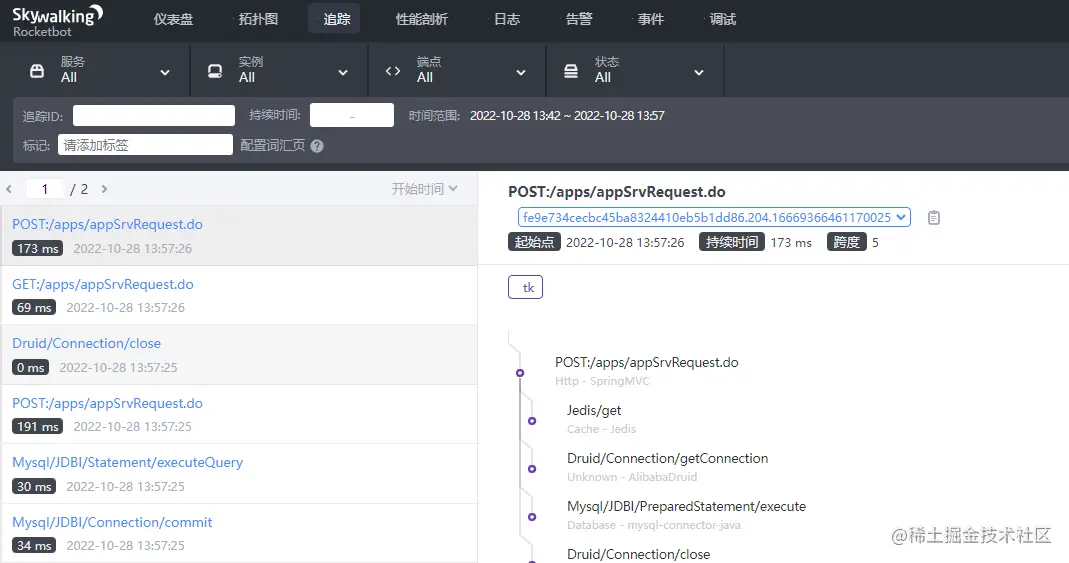This screenshot has height=563, width=1069.
Task: Open the 日志 log tab
Action: (507, 19)
